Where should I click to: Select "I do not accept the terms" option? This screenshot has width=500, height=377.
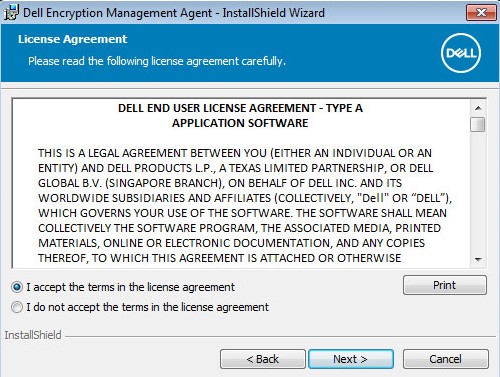pos(17,307)
